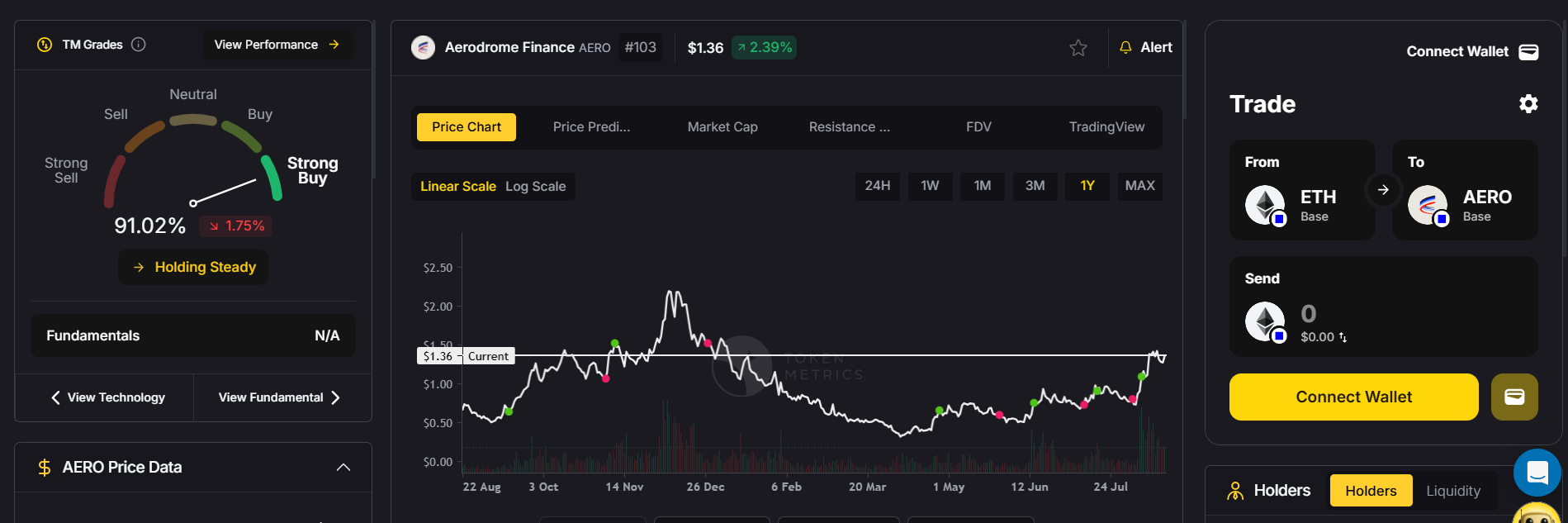Select the Price Chart tab
Image resolution: width=1568 pixels, height=523 pixels.
pyautogui.click(x=467, y=127)
